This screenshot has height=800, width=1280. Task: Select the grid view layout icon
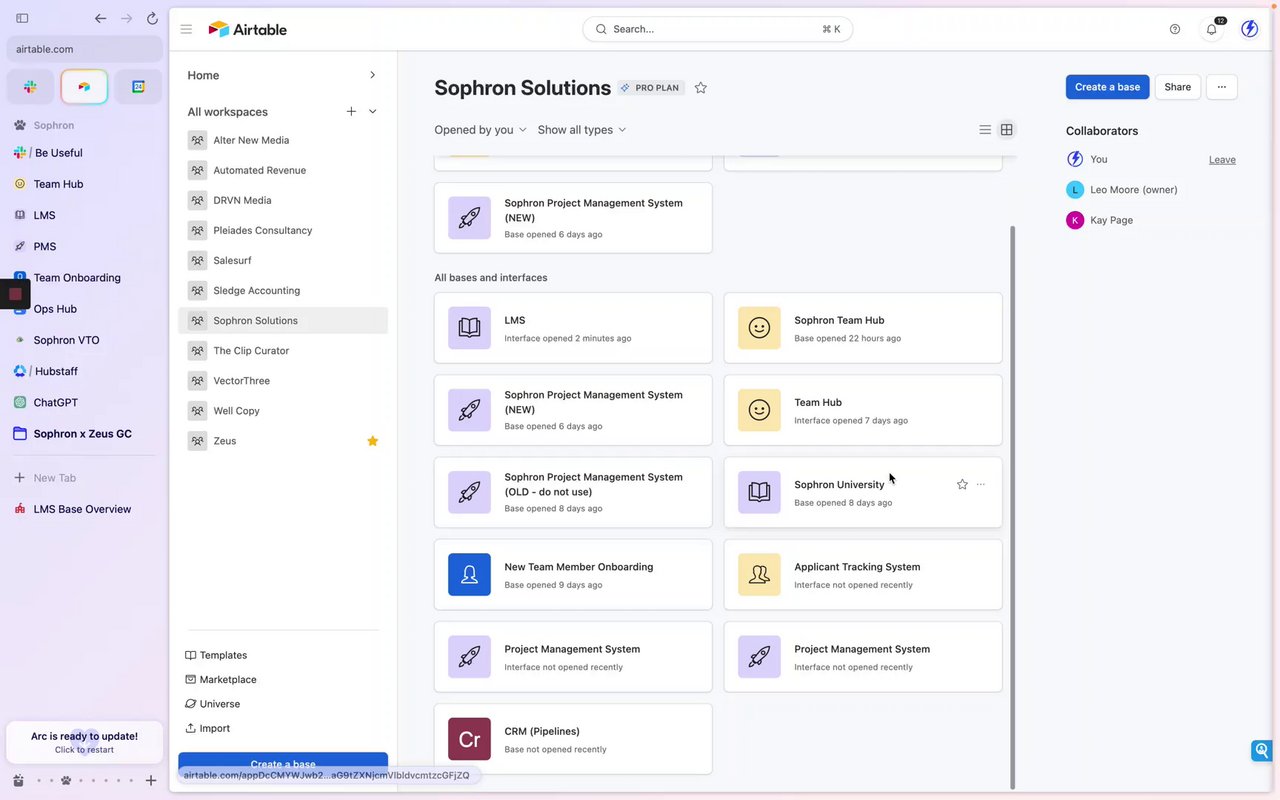tap(1007, 130)
